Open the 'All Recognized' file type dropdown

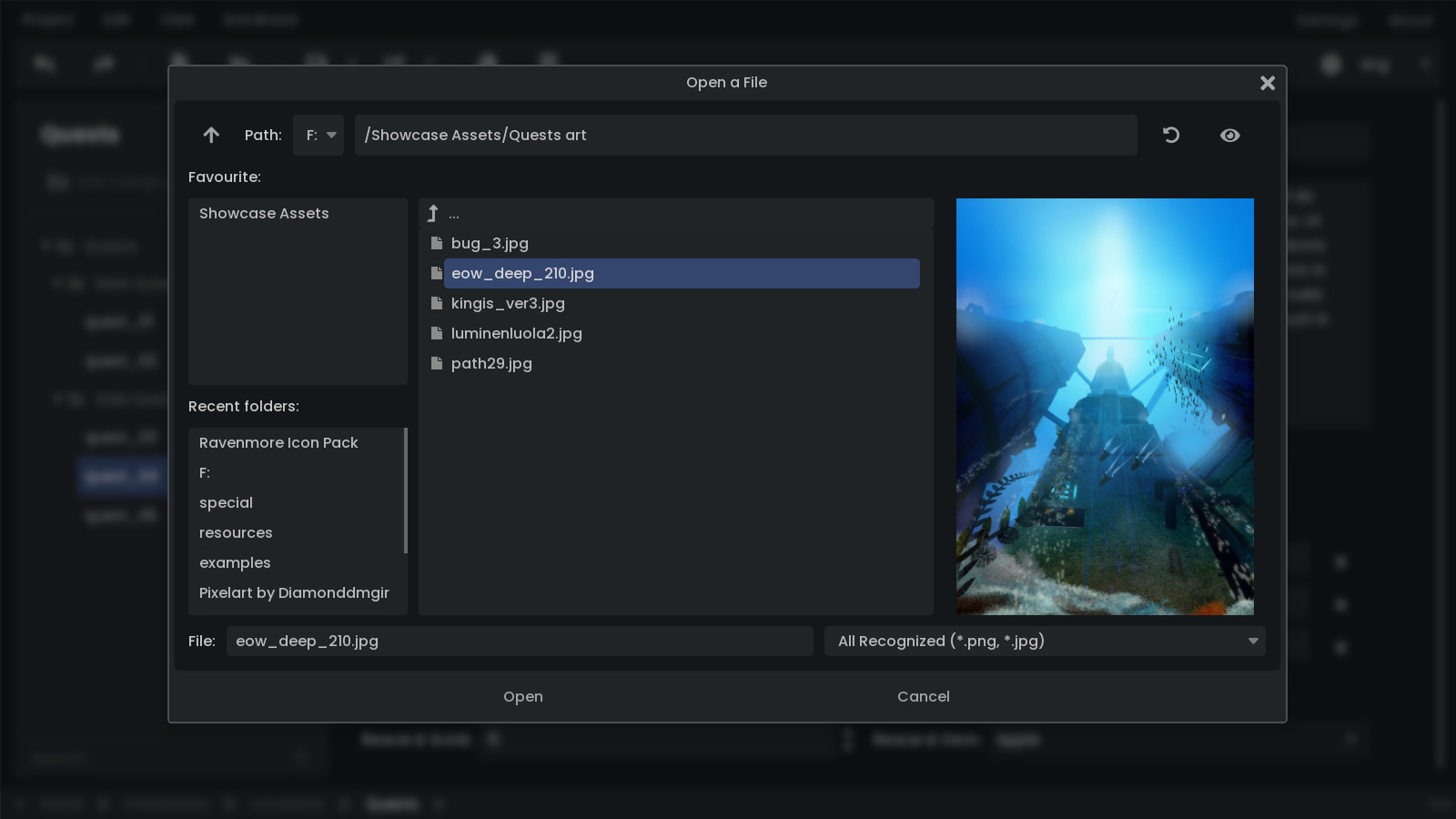(x=1044, y=641)
